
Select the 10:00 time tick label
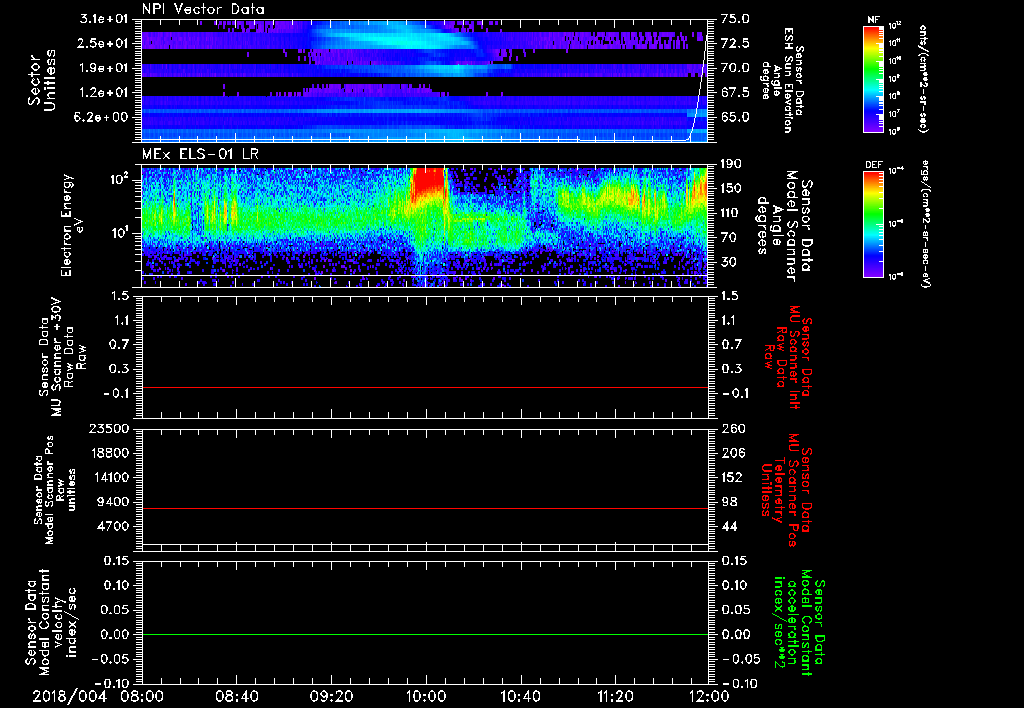tap(426, 695)
